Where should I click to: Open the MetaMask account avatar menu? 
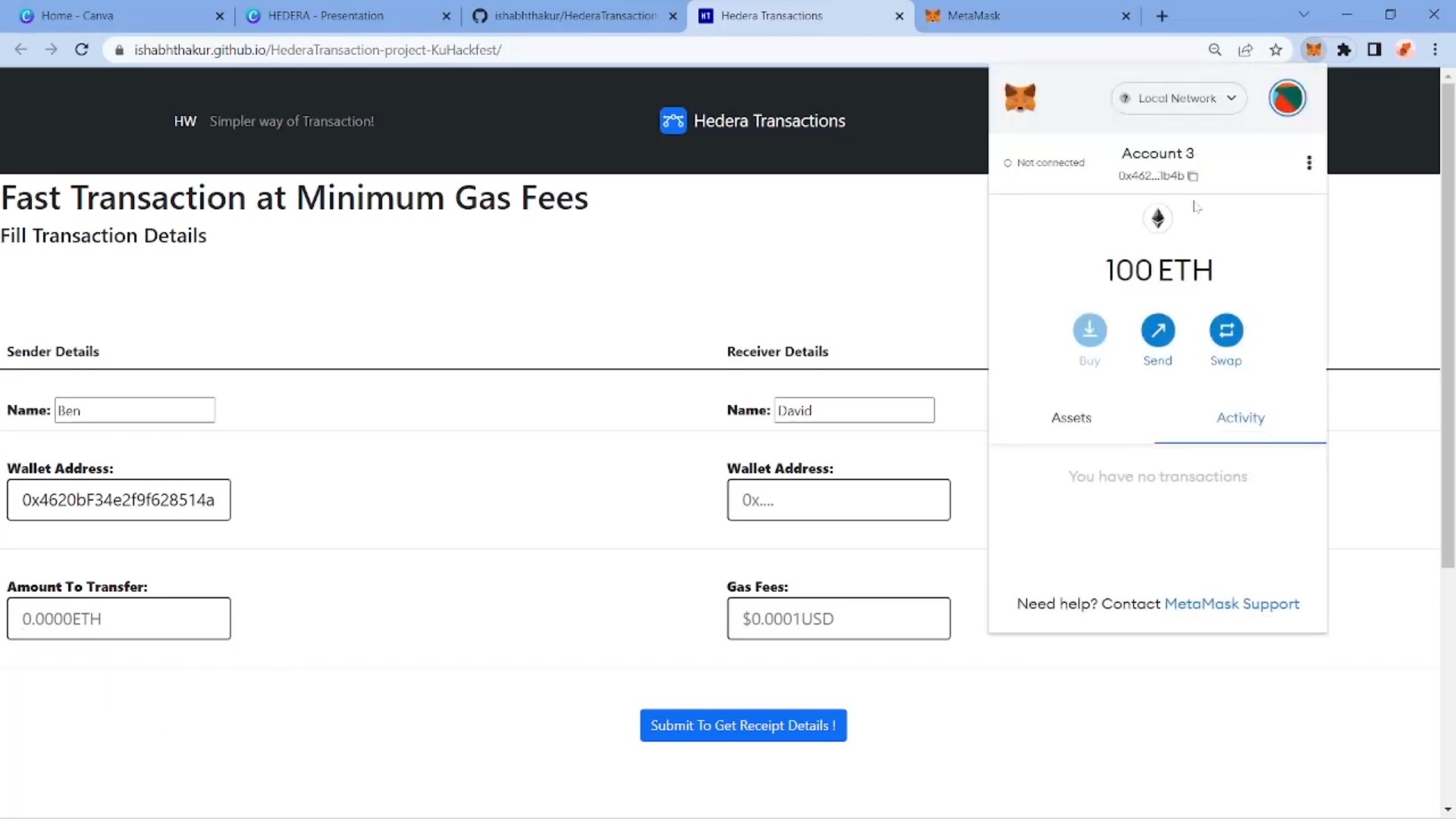[1287, 99]
